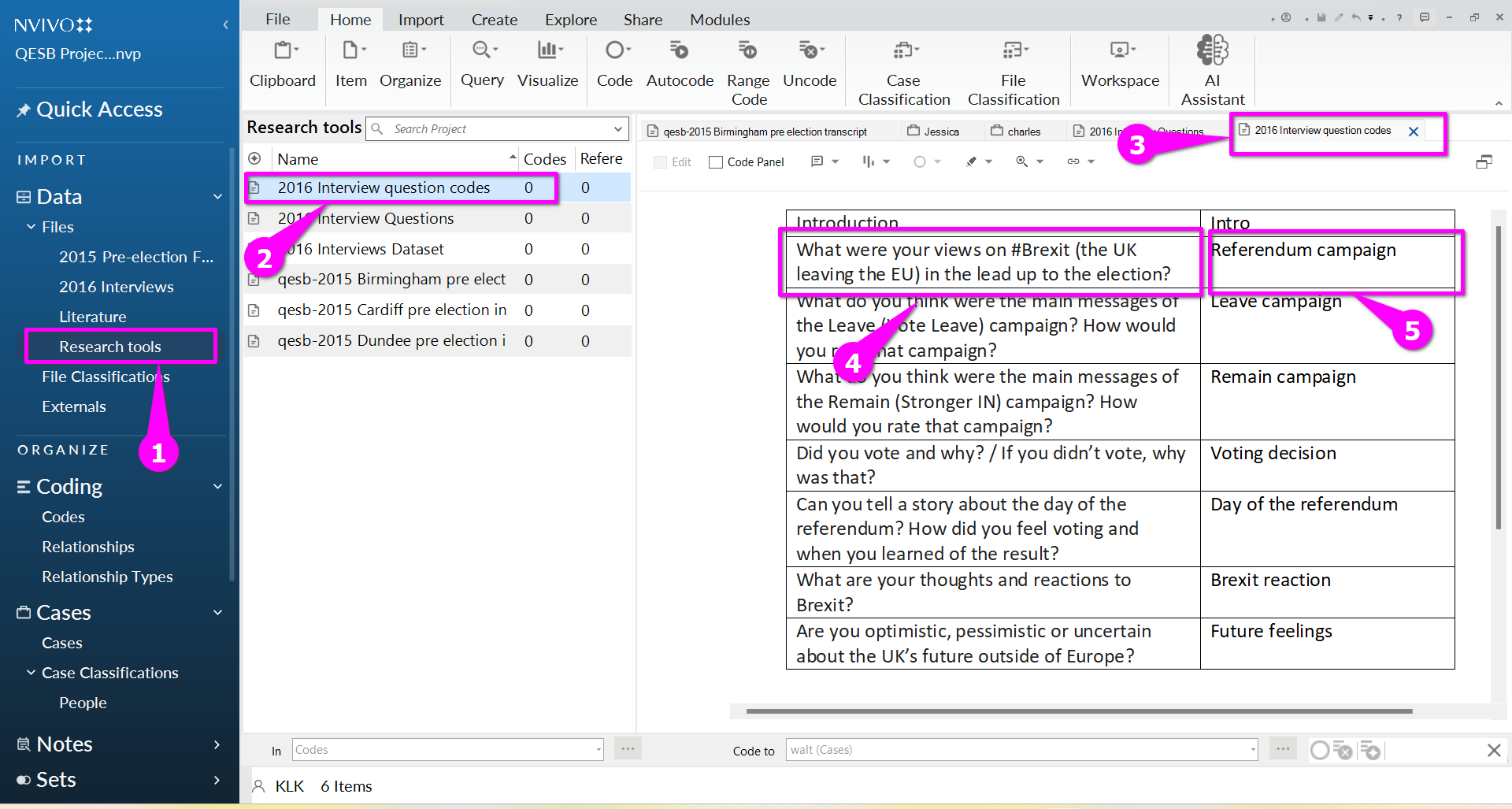Viewport: 1512px width, 809px height.
Task: Open the Code to dropdown list
Action: tap(1253, 750)
